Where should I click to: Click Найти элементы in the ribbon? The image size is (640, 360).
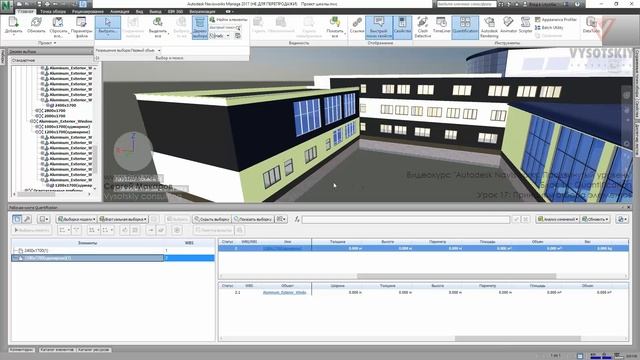coord(228,20)
